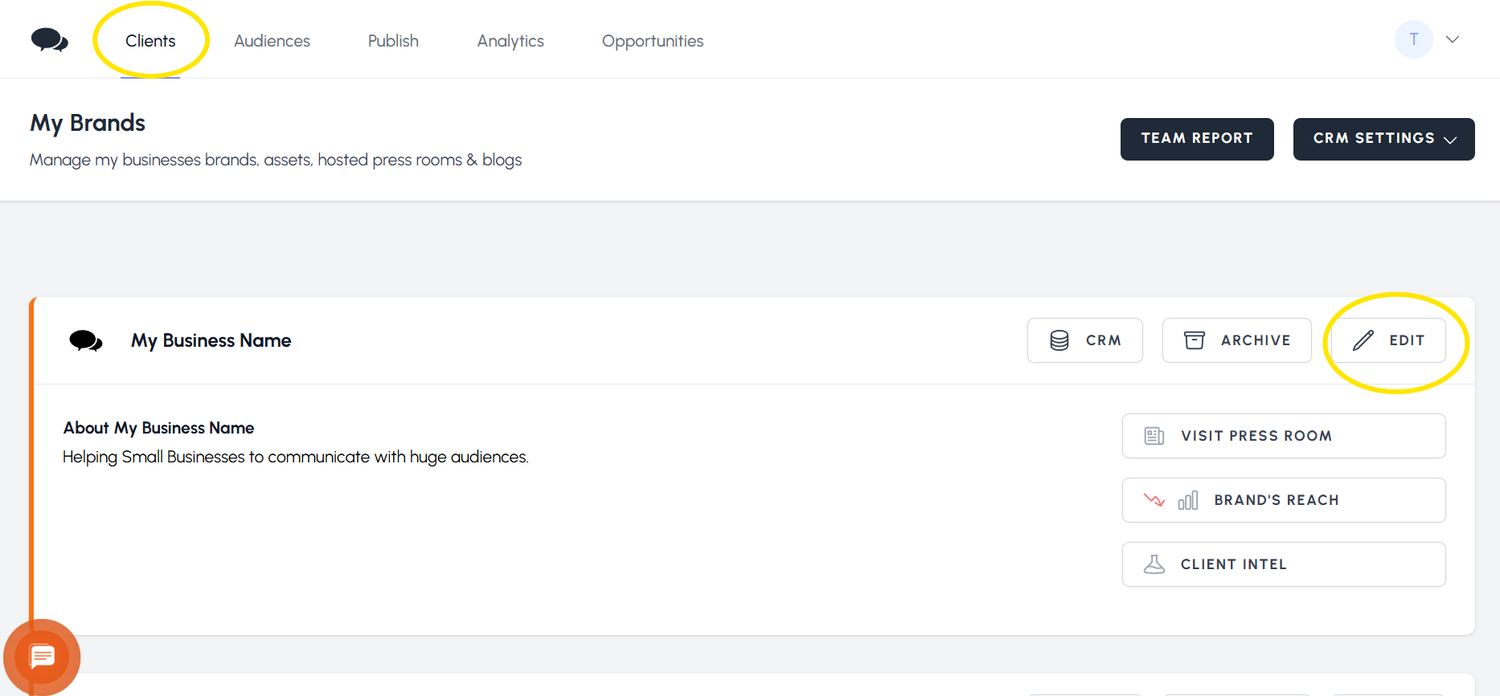The image size is (1500, 696).
Task: Open the Analytics tab
Action: pyautogui.click(x=510, y=41)
